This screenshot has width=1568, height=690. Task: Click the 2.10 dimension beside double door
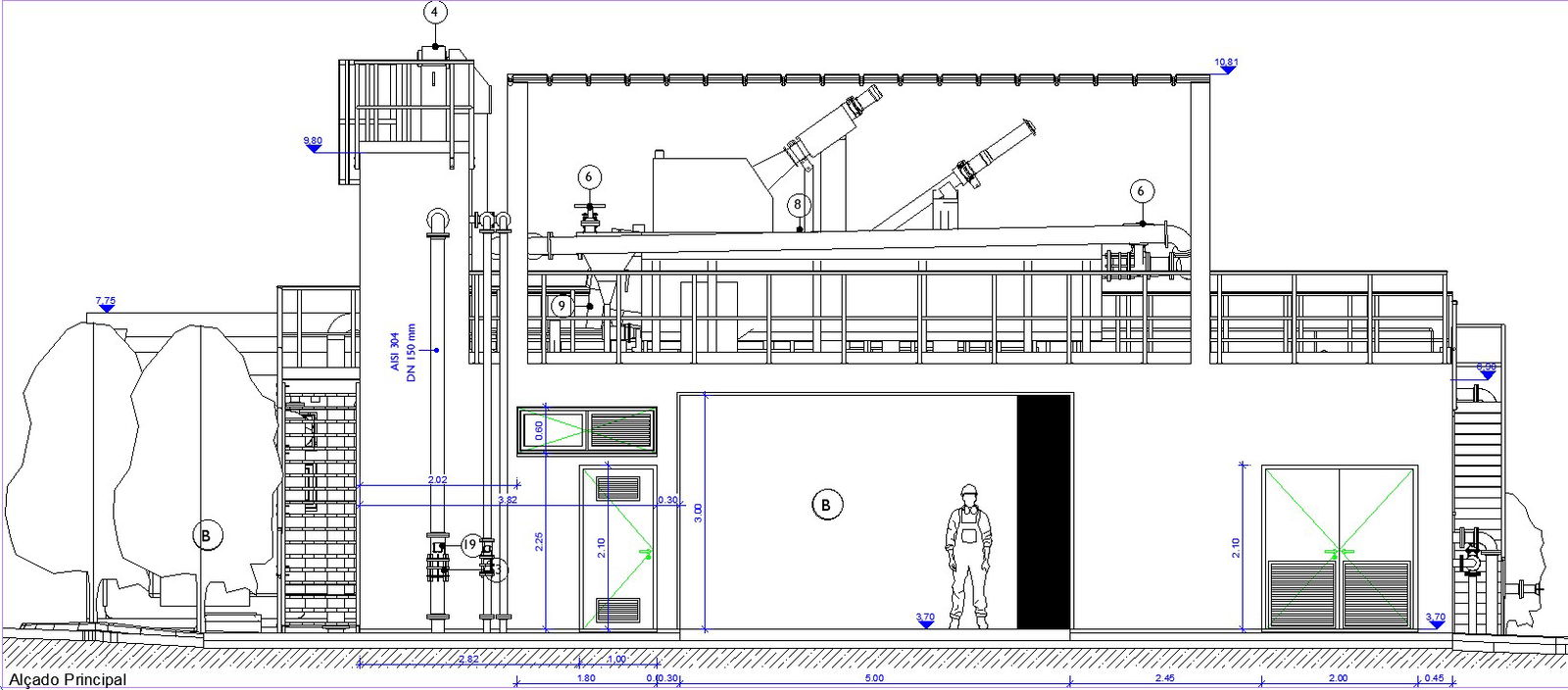pyautogui.click(x=1236, y=548)
